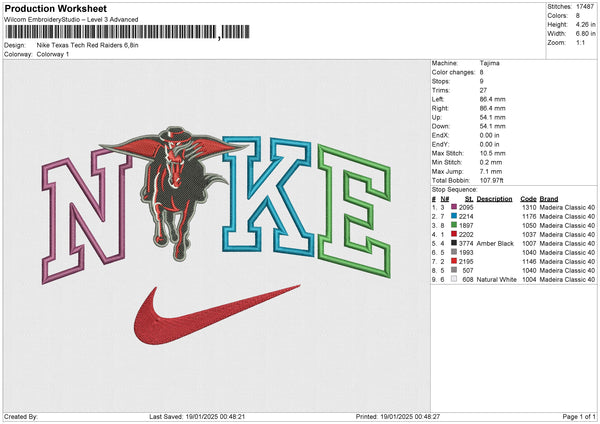600x424 pixels.
Task: Click the red Nike swoosh
Action: pos(217,315)
